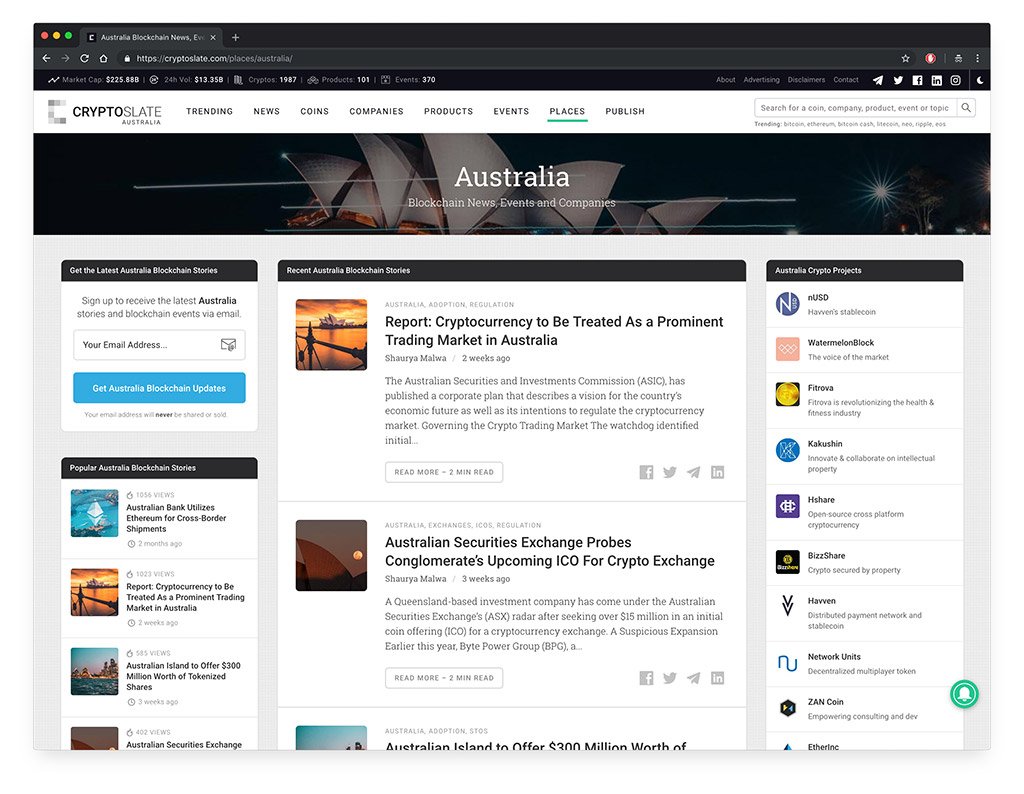Open the green live chat bubble

963,694
